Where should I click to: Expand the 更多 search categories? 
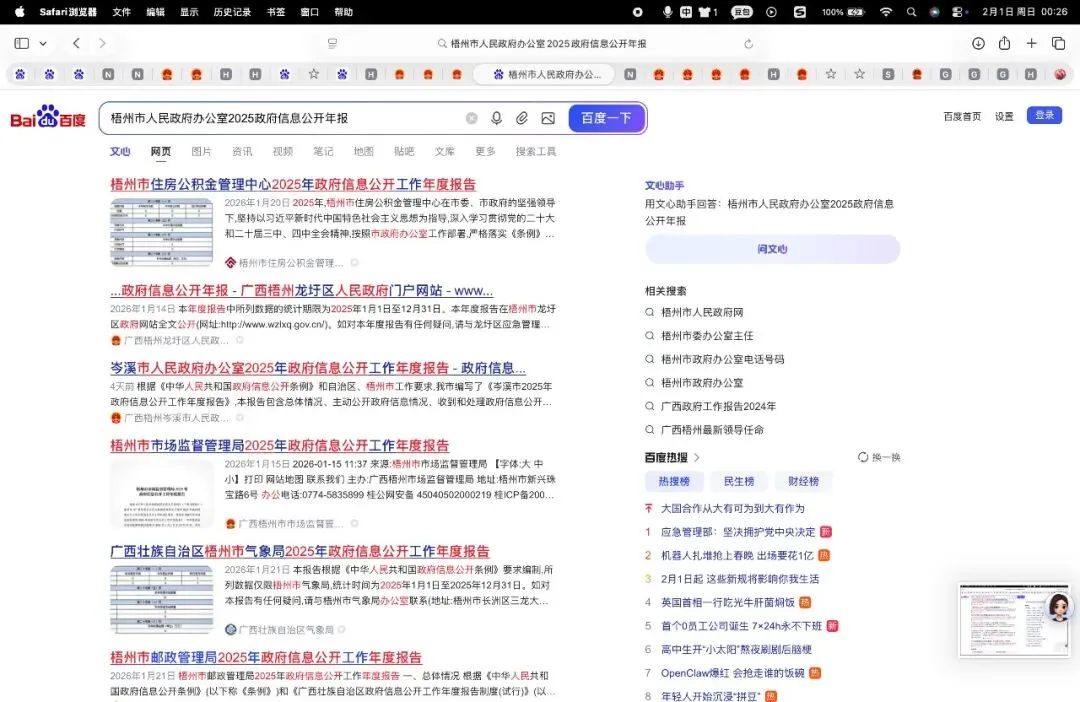pyautogui.click(x=485, y=152)
